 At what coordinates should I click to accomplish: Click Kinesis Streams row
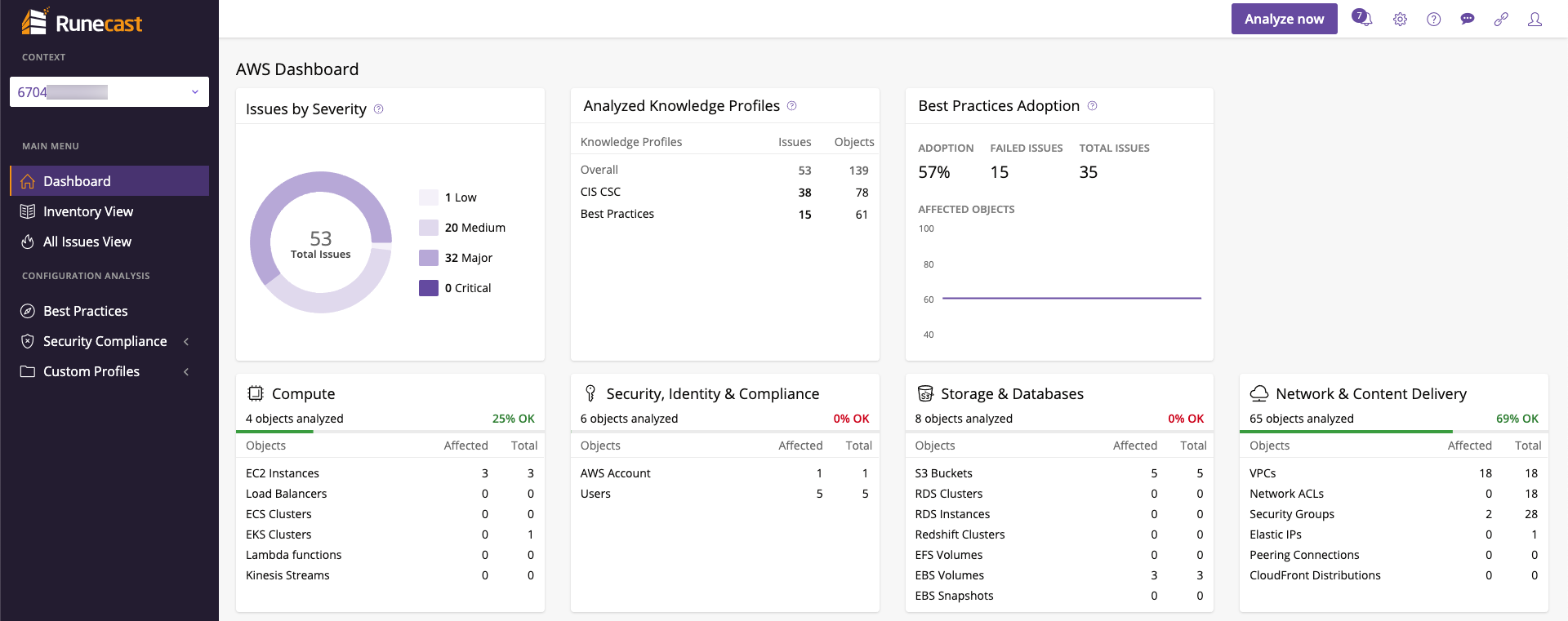(x=390, y=575)
